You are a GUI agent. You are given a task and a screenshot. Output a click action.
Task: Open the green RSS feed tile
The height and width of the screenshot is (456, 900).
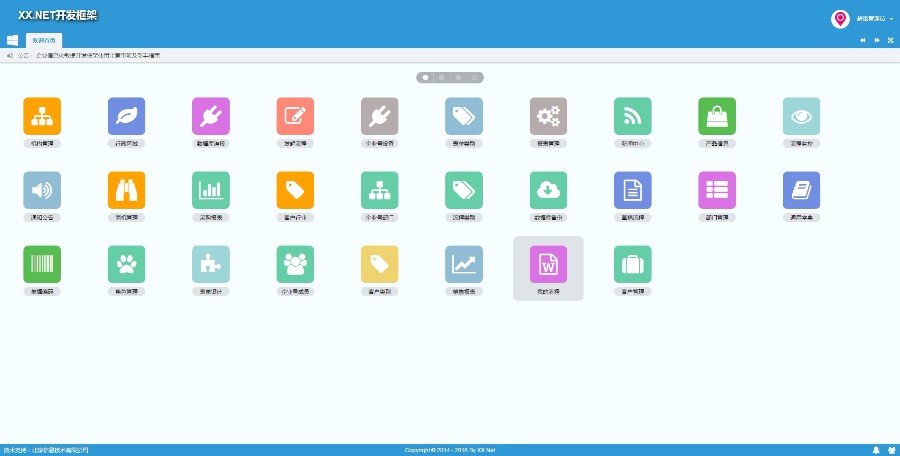633,116
